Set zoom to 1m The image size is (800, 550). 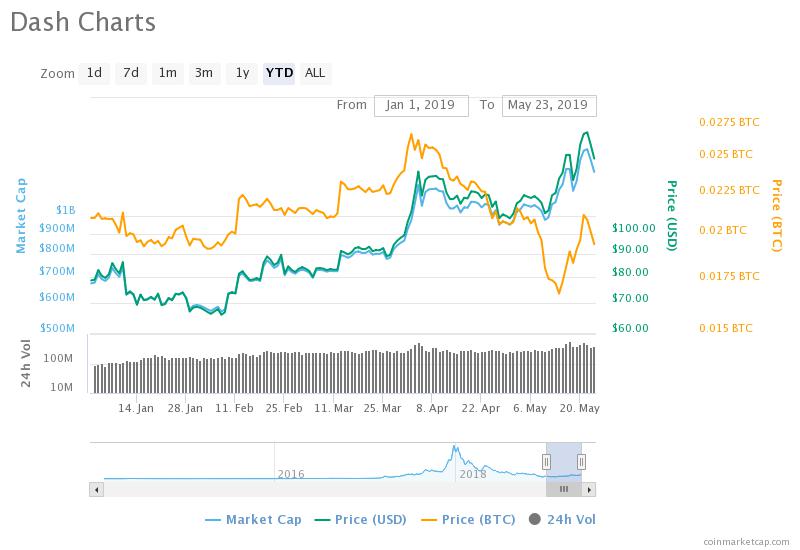point(168,73)
